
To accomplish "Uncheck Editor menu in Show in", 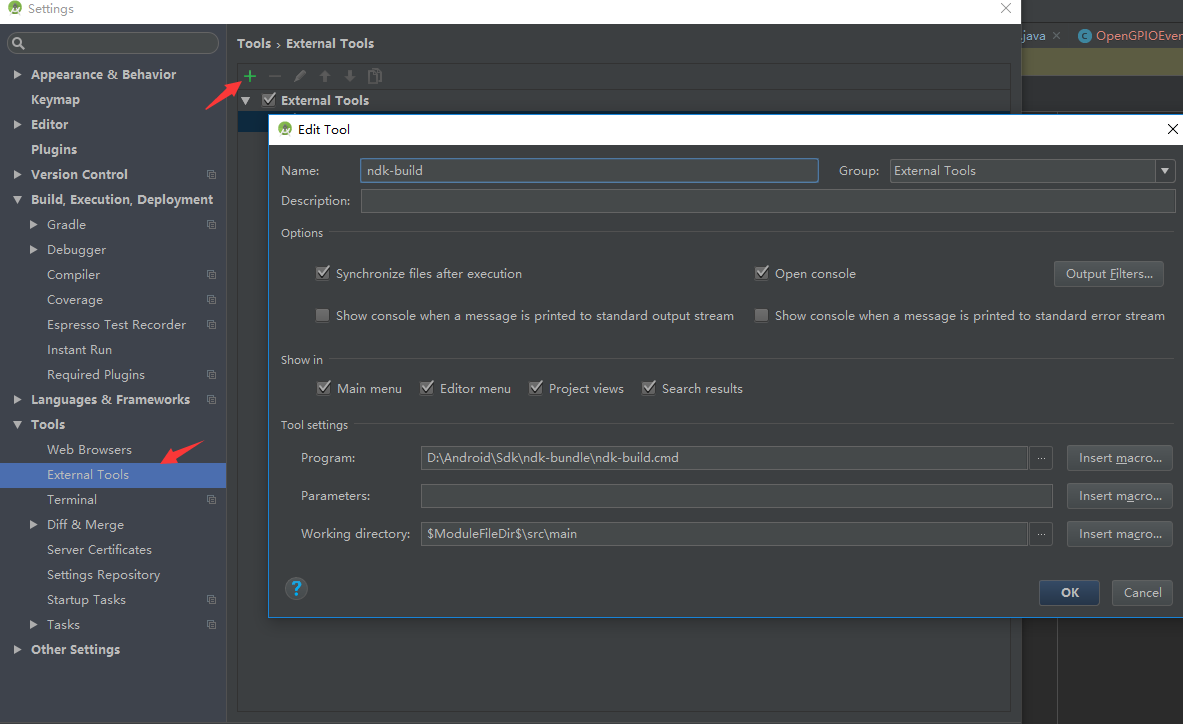I will tap(427, 388).
